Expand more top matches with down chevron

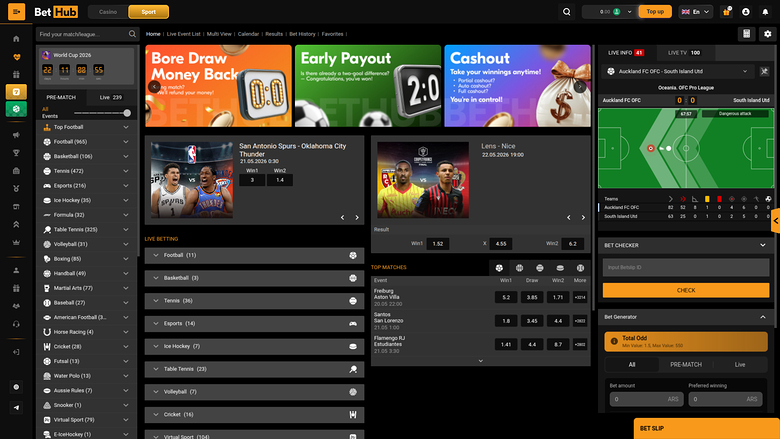pyautogui.click(x=481, y=361)
